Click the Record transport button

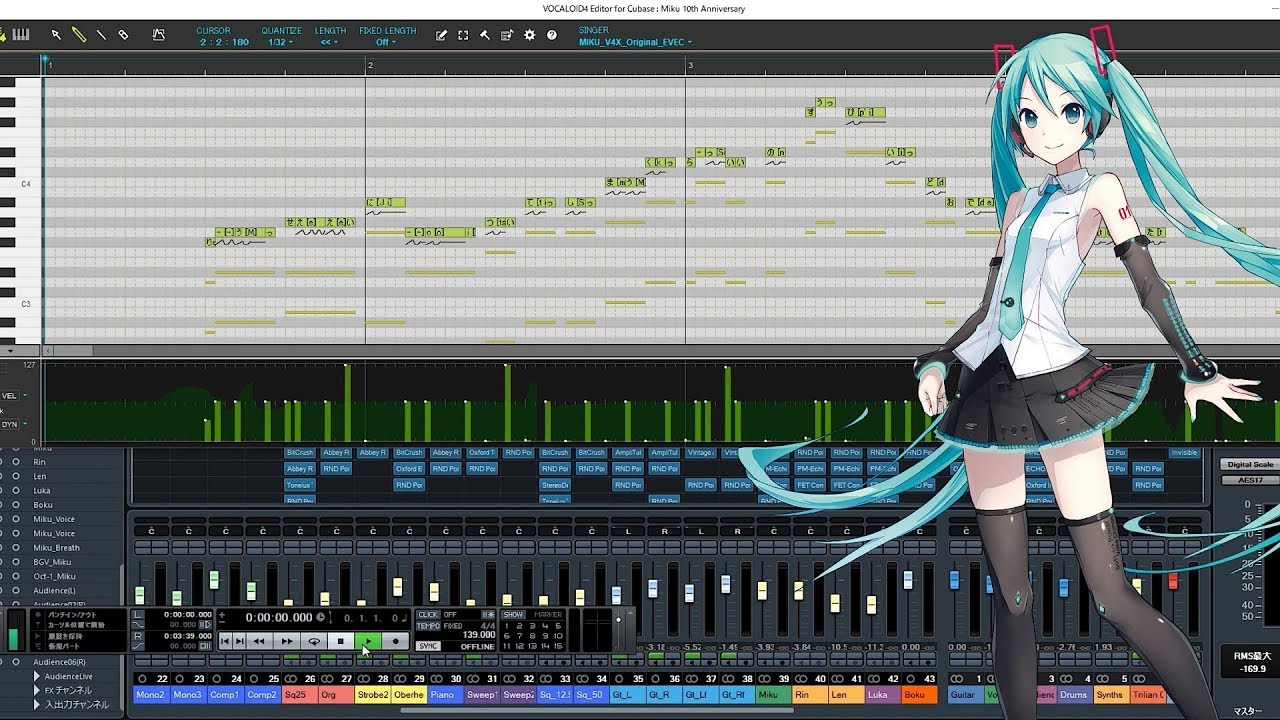click(x=396, y=641)
